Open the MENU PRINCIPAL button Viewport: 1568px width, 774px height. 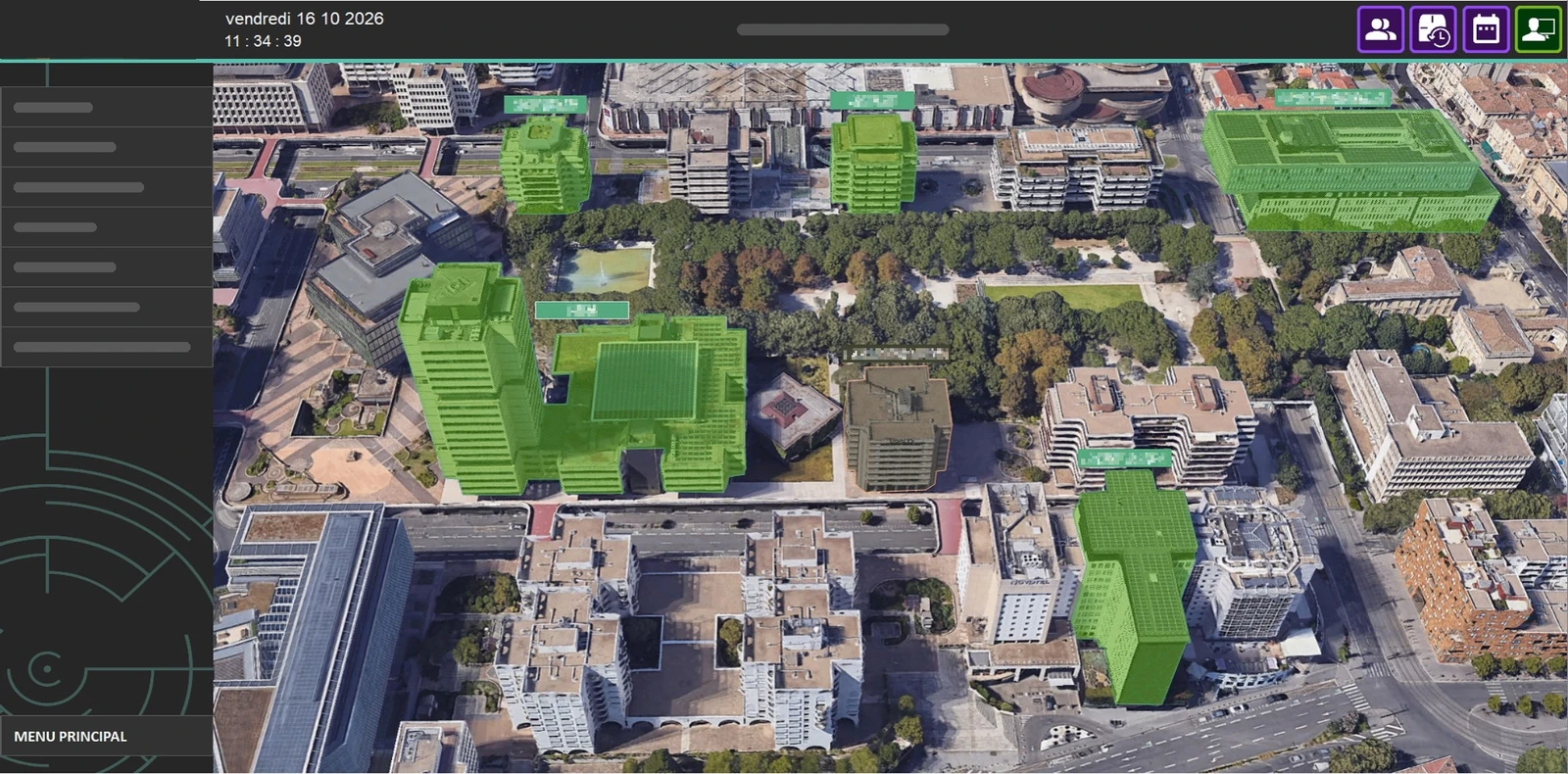(x=106, y=736)
